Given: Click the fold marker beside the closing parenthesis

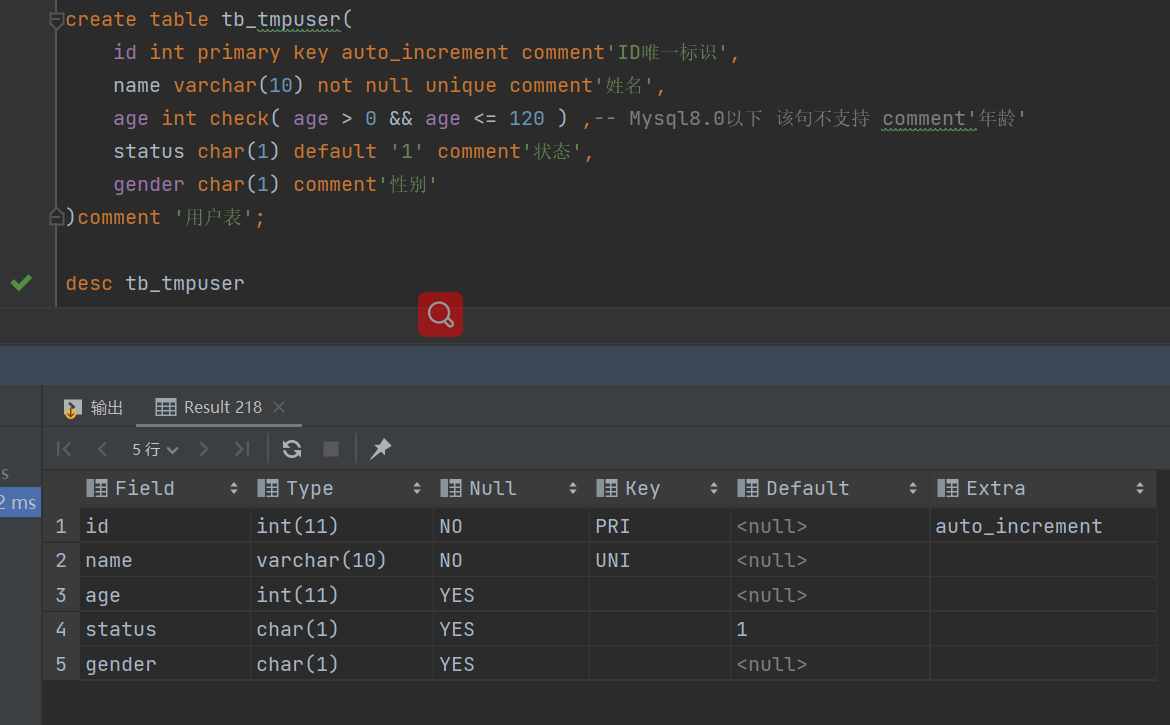Looking at the screenshot, I should coord(57,217).
